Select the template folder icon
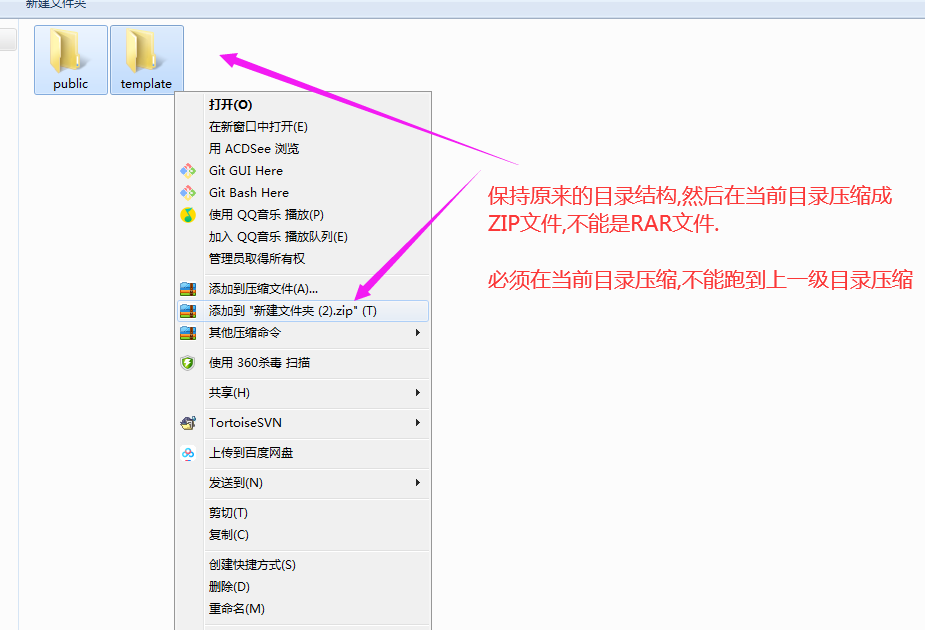 146,52
